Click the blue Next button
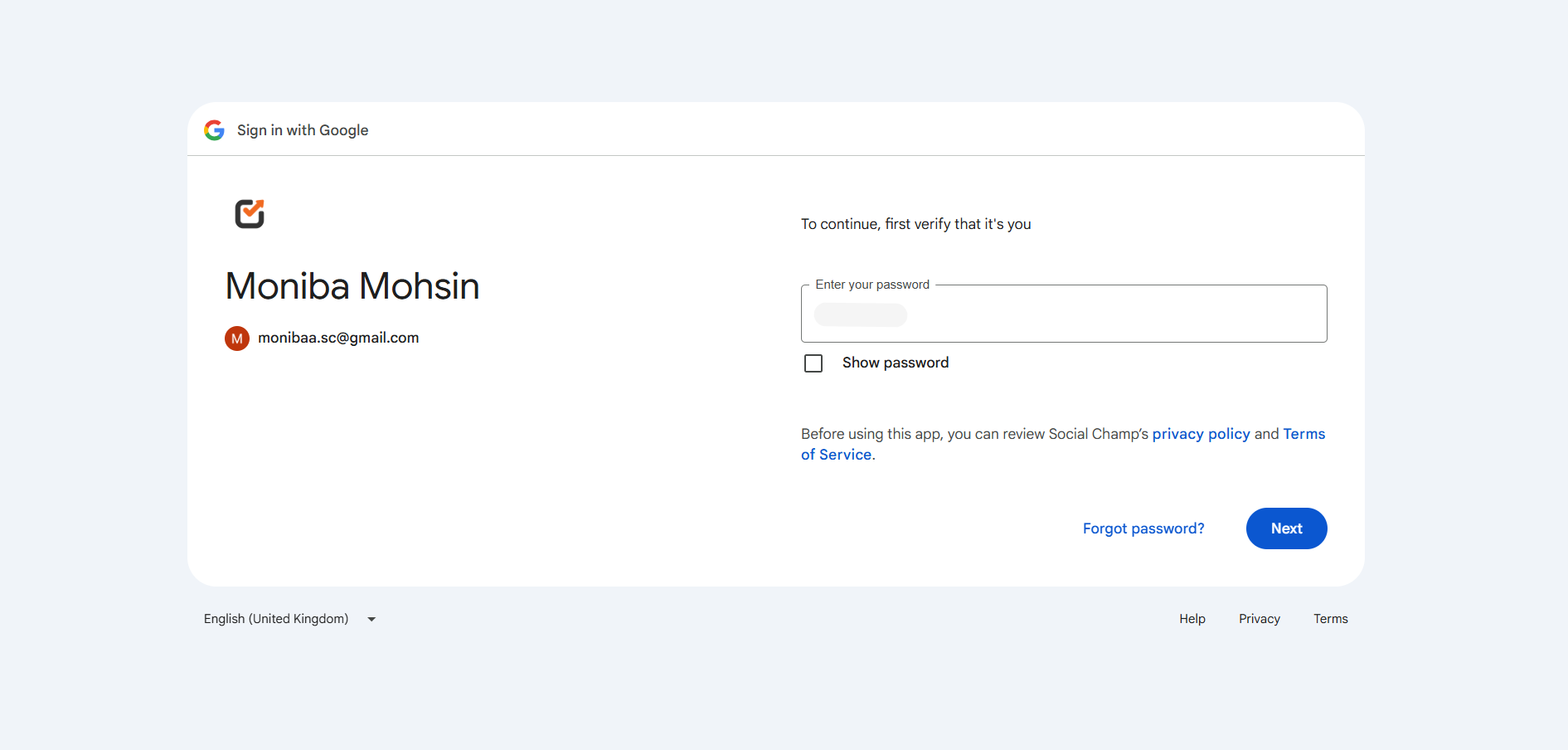 (x=1287, y=528)
